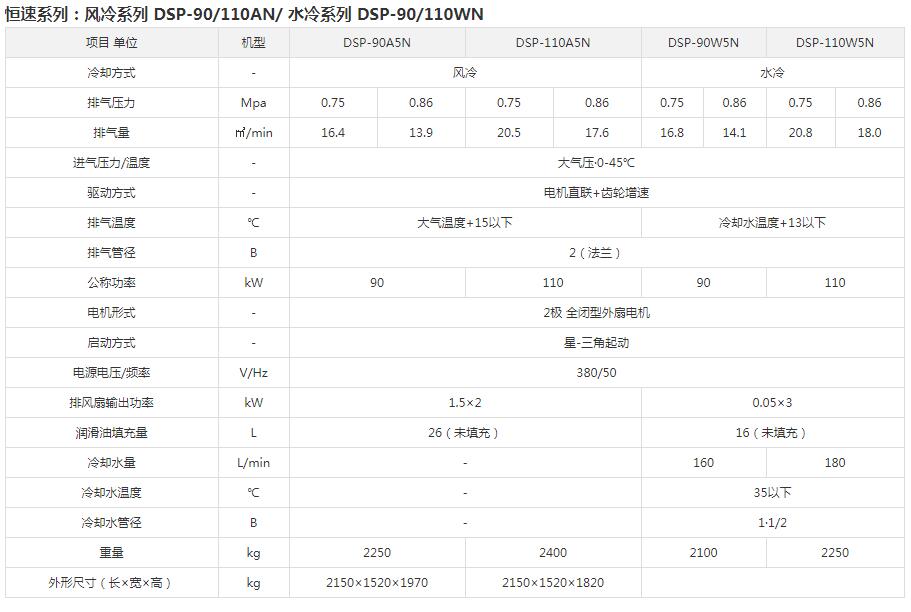Viewport: 911px width, 612px height.
Task: Click the 排气管径 row label
Action: point(112,253)
